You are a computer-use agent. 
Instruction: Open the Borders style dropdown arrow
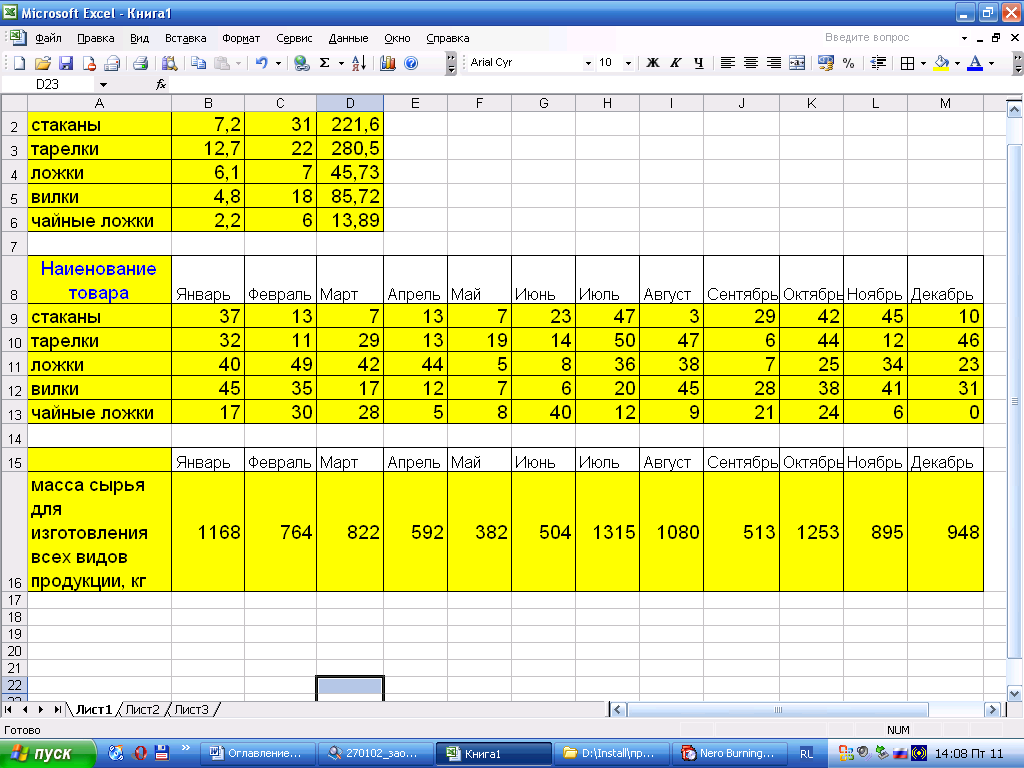coord(923,63)
